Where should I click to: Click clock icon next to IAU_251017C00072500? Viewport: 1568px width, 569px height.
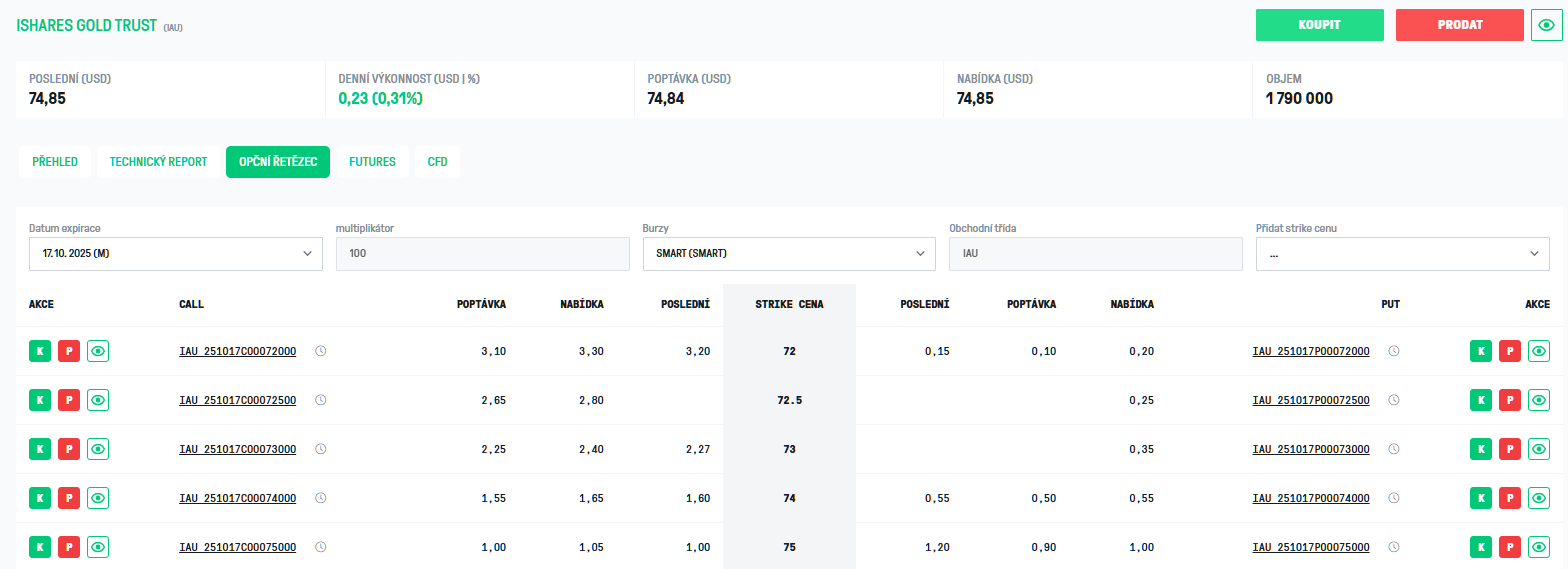coord(321,400)
